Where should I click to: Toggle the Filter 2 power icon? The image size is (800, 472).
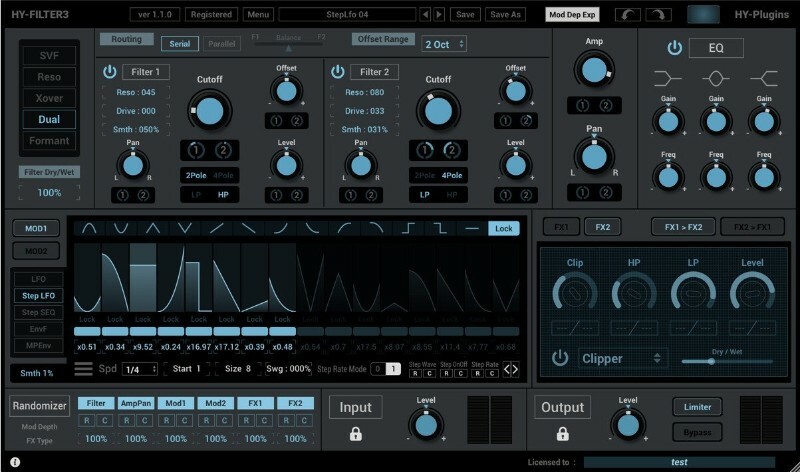(x=337, y=72)
